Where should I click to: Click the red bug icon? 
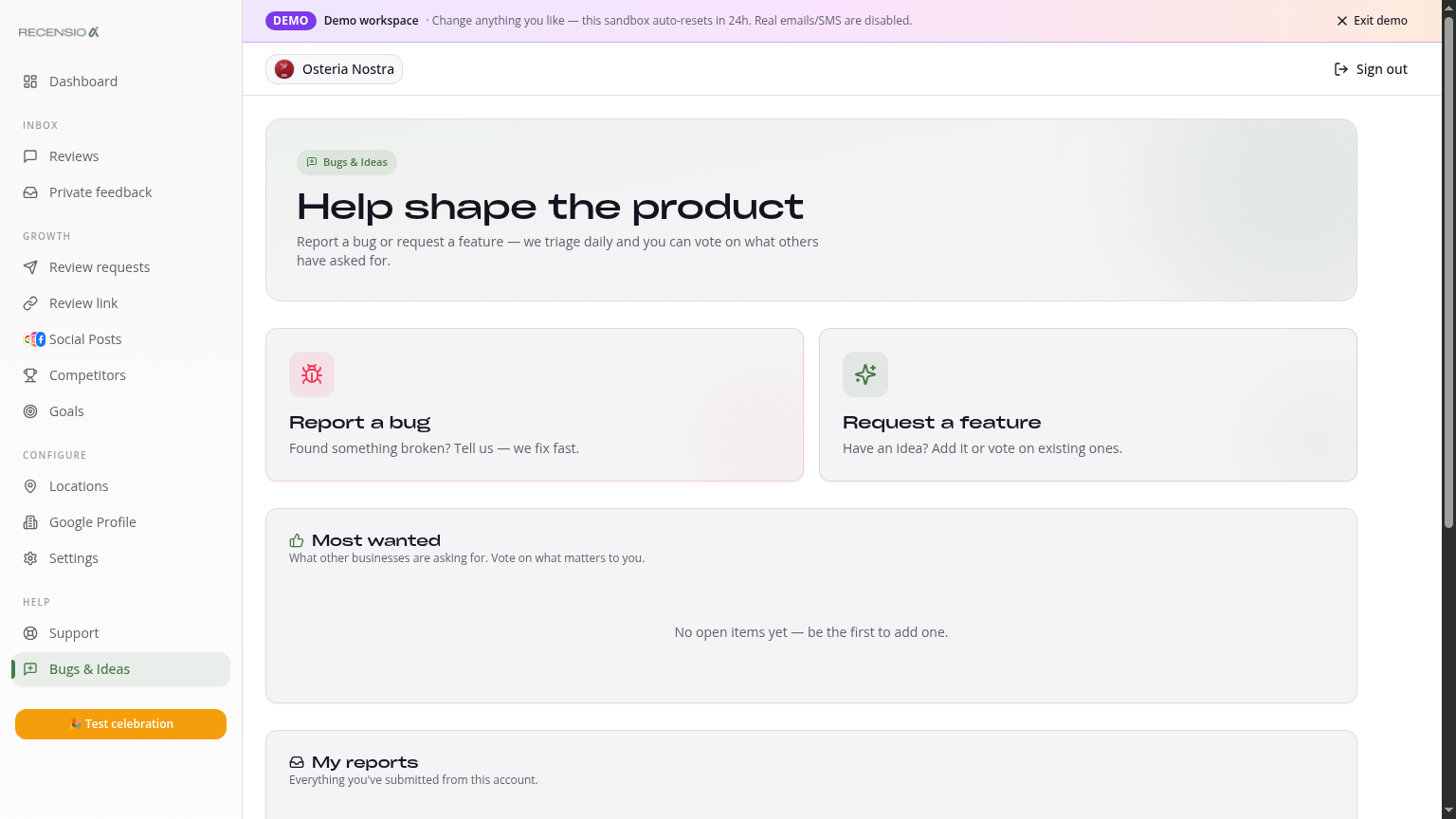(x=312, y=374)
